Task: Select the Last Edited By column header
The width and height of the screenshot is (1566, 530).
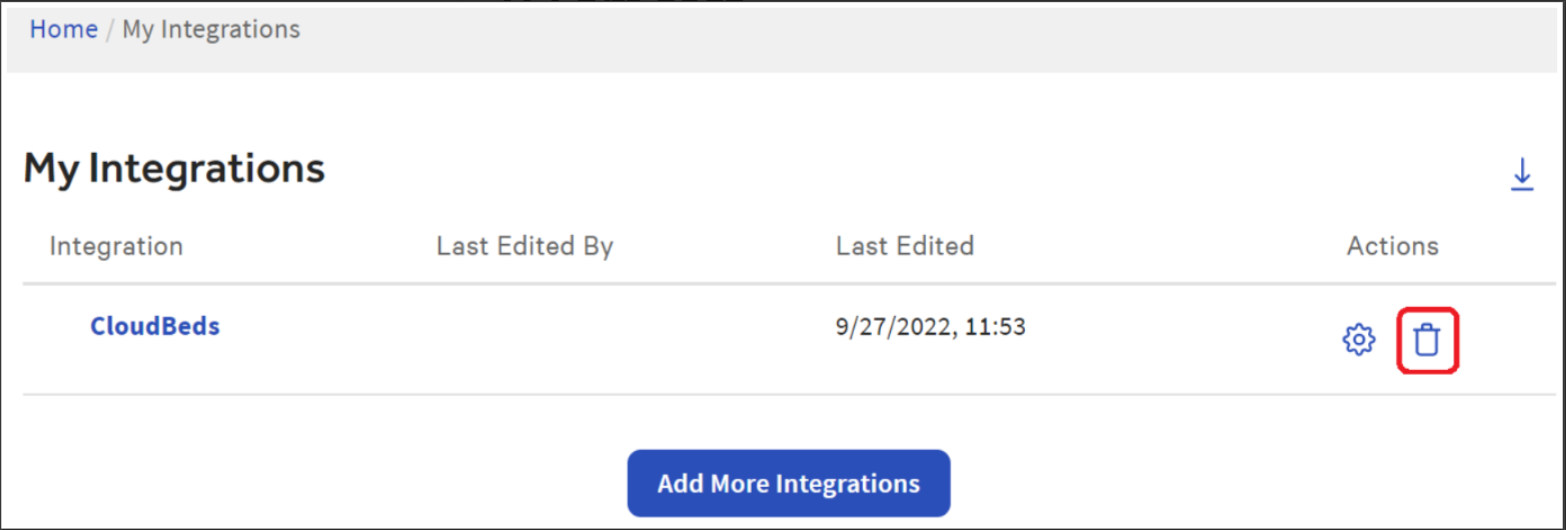Action: pyautogui.click(x=524, y=246)
